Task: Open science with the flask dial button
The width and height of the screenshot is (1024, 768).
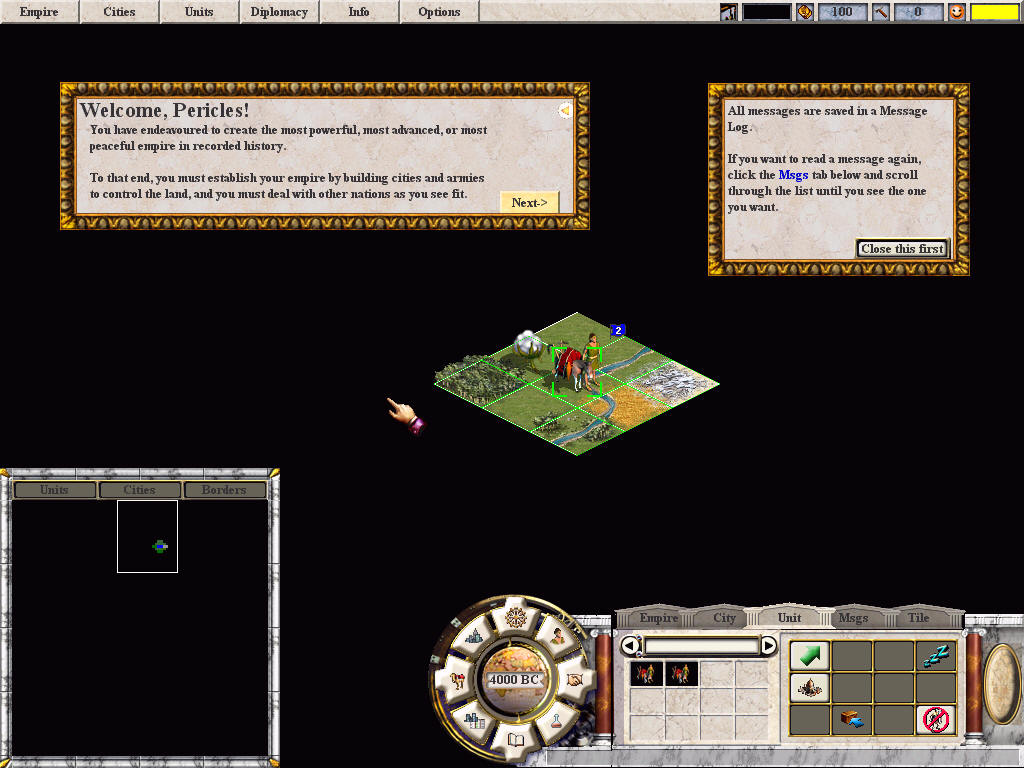Action: tap(556, 722)
